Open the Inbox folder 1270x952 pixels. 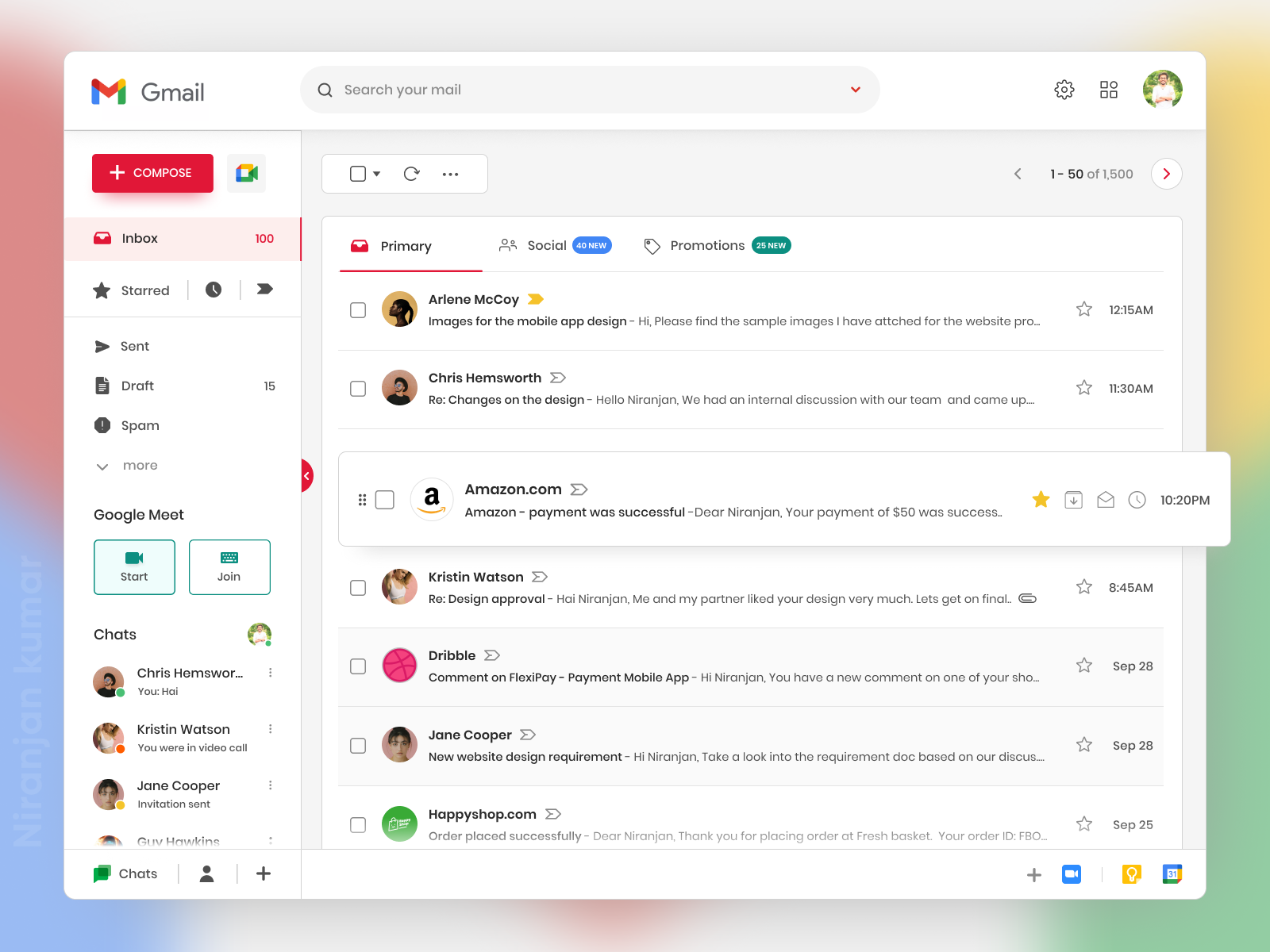(183, 239)
